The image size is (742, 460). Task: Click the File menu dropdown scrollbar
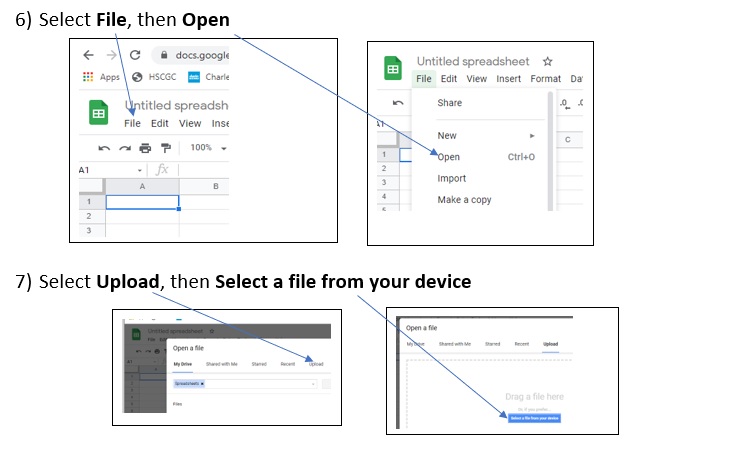(550, 151)
